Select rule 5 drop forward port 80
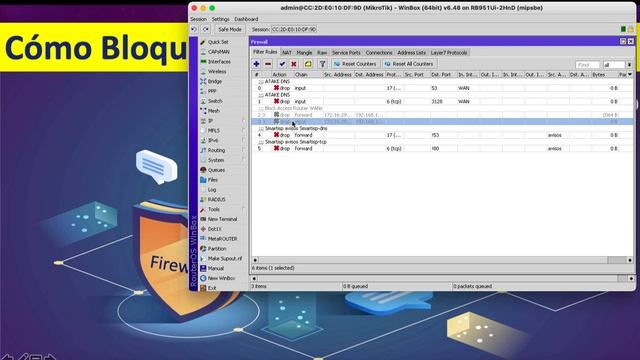The image size is (640, 360). (442, 149)
